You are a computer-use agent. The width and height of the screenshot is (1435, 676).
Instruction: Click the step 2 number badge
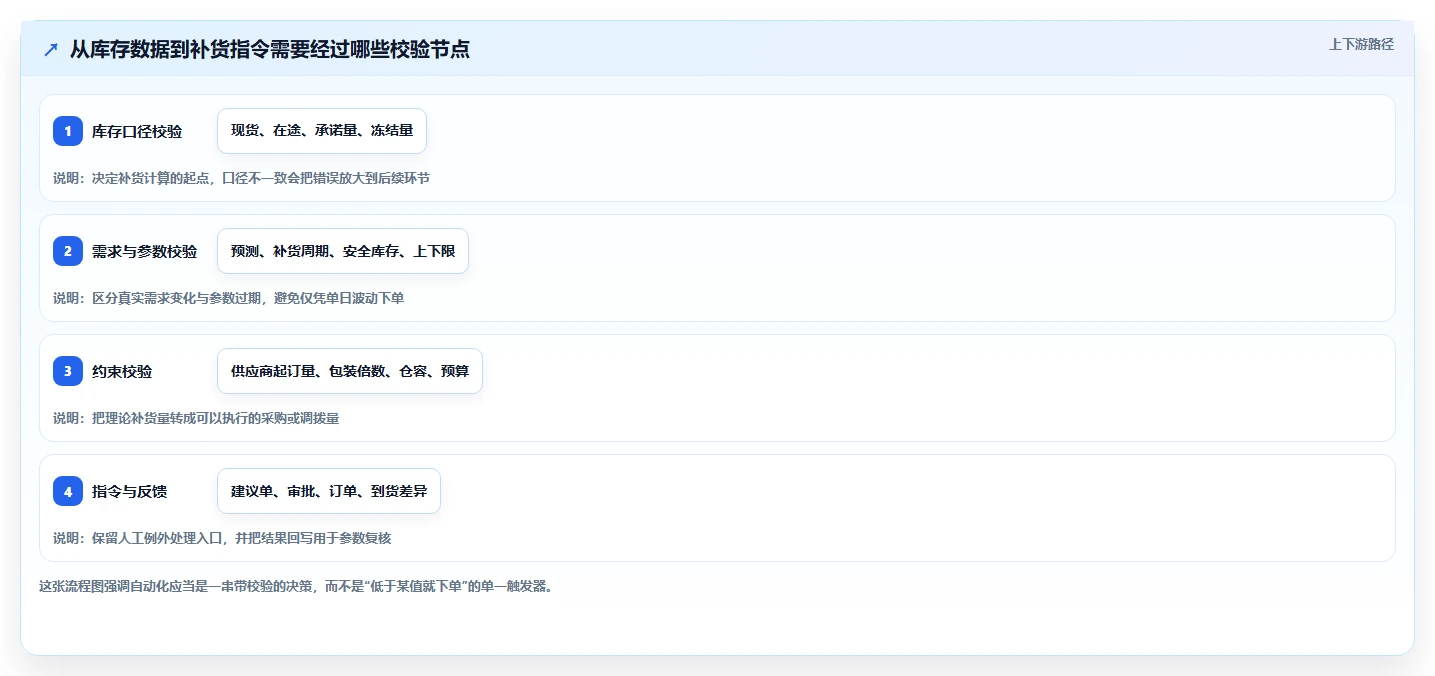[68, 251]
